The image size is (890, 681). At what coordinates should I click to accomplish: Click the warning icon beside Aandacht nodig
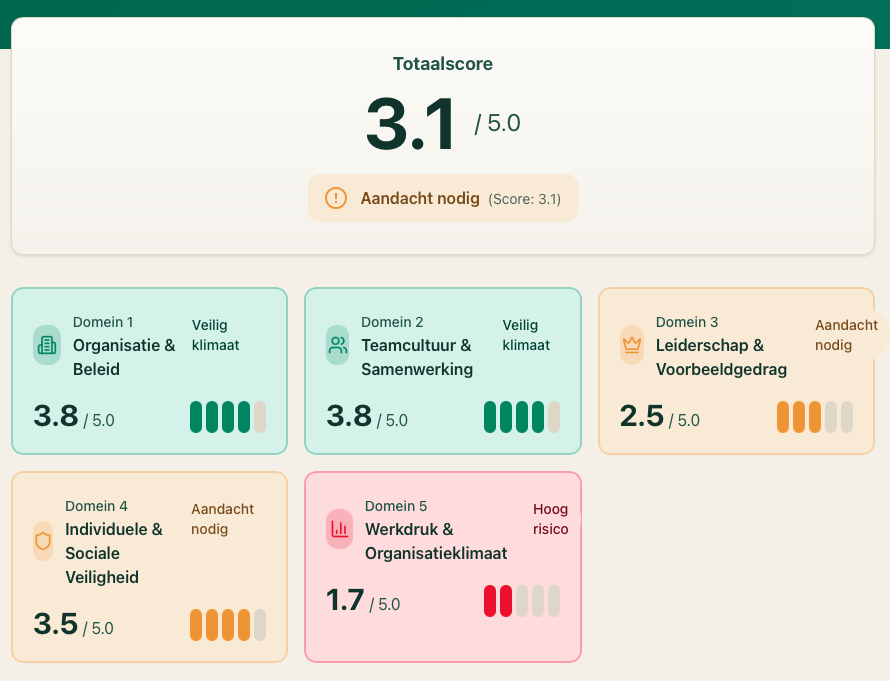[x=336, y=198]
